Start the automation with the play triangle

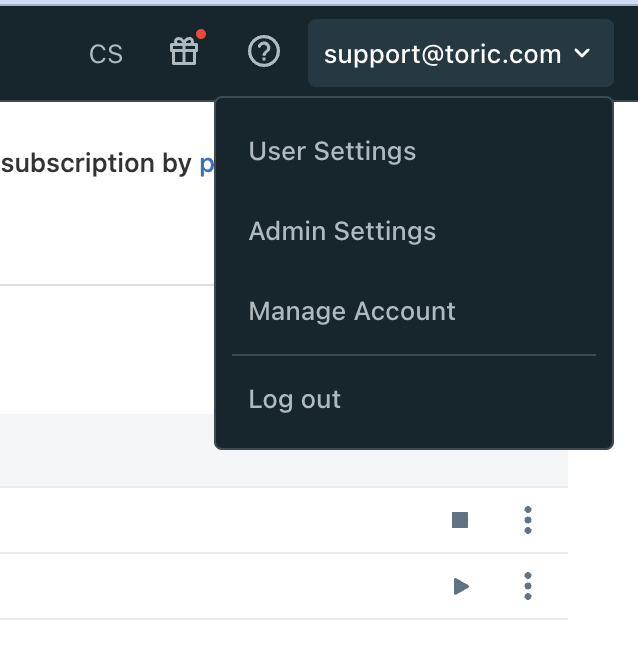tap(461, 586)
